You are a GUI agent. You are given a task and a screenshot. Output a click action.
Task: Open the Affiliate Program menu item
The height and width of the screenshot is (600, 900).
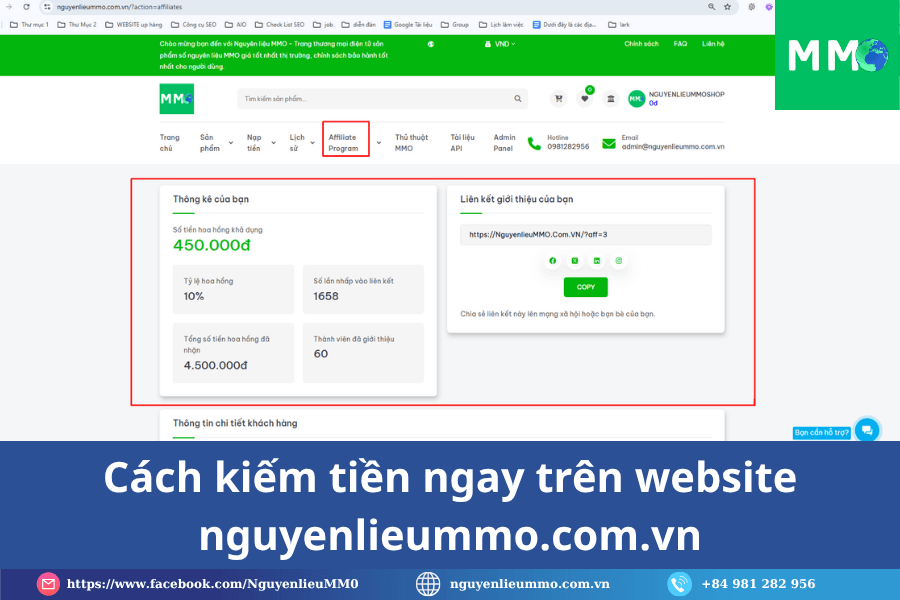point(345,142)
